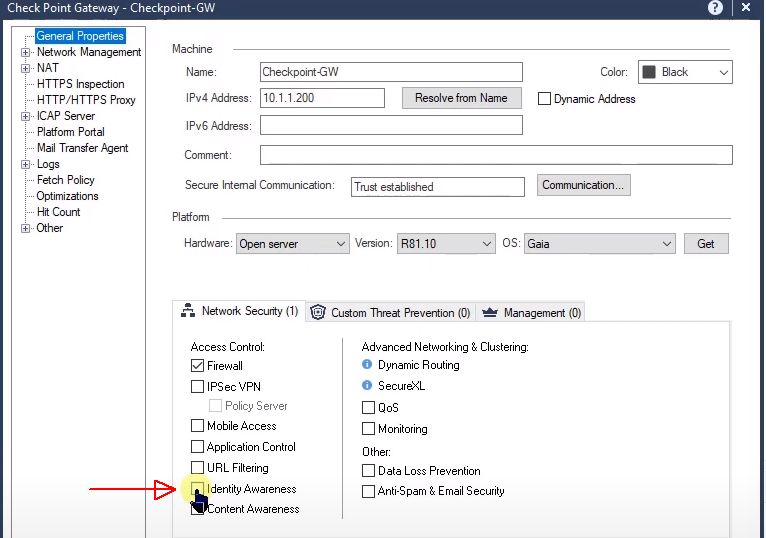
Task: Expand the Logs tree node
Action: coord(25,165)
